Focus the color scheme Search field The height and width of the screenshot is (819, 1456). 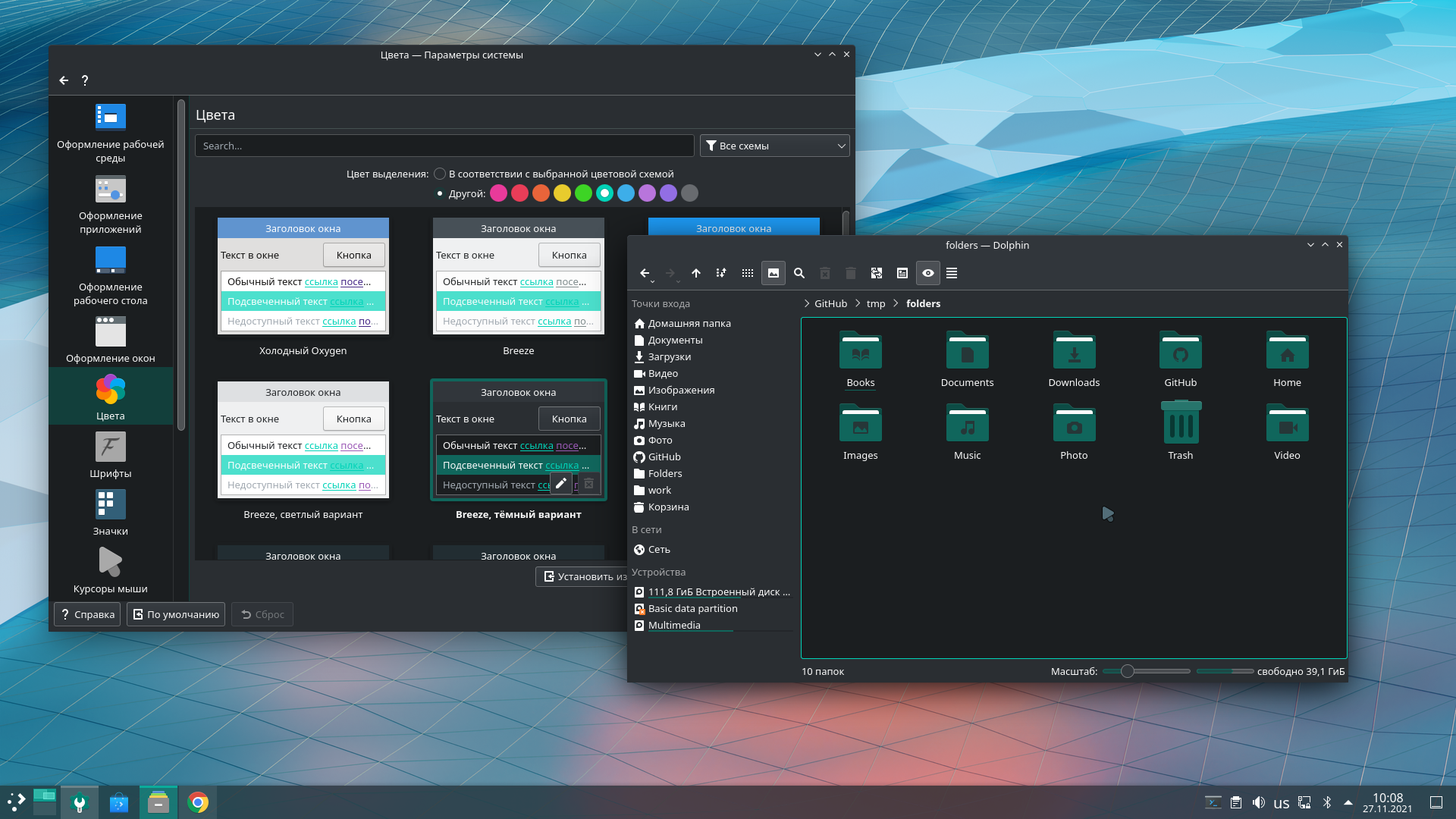(444, 146)
